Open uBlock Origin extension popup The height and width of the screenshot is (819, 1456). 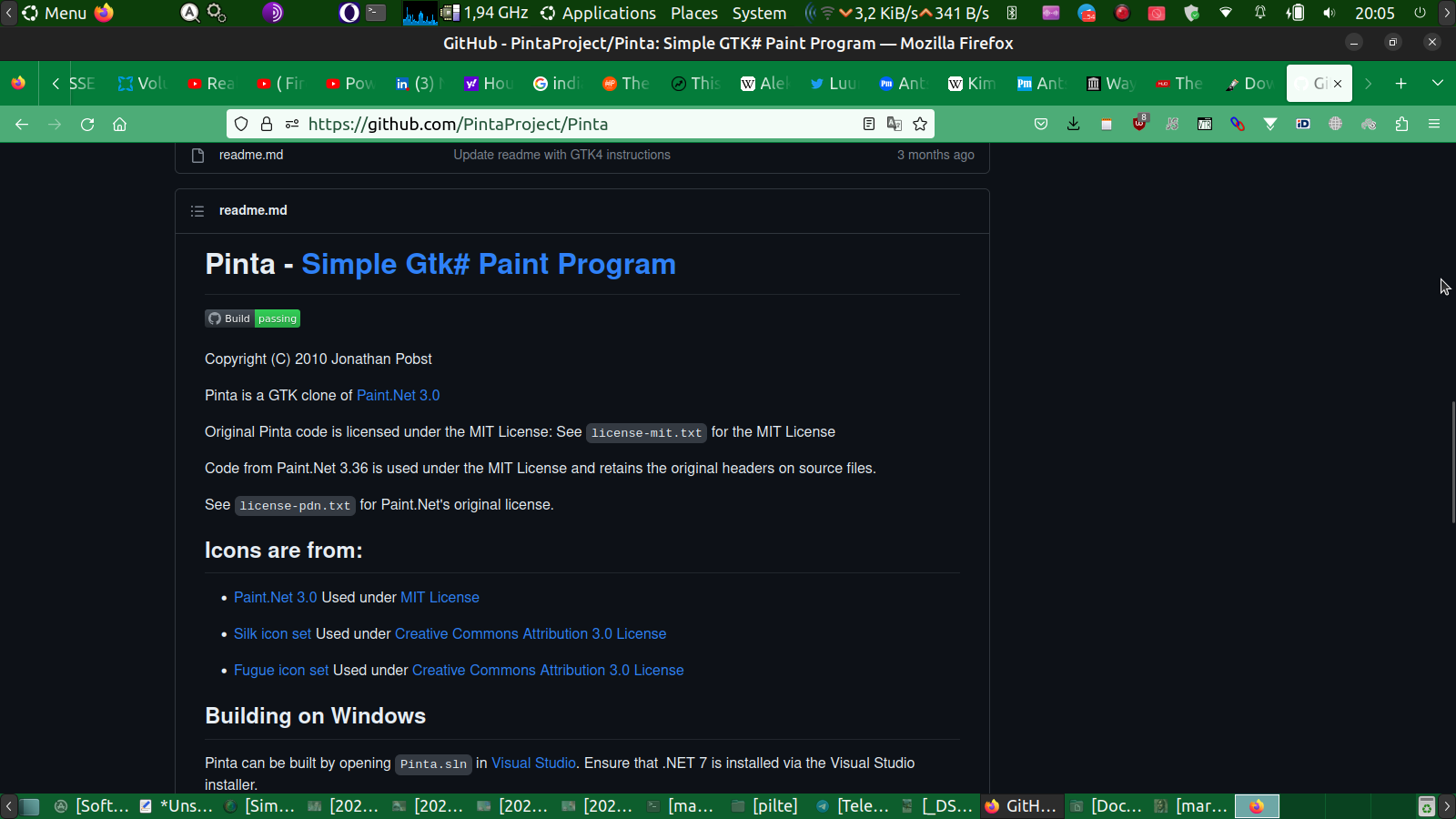[x=1139, y=124]
